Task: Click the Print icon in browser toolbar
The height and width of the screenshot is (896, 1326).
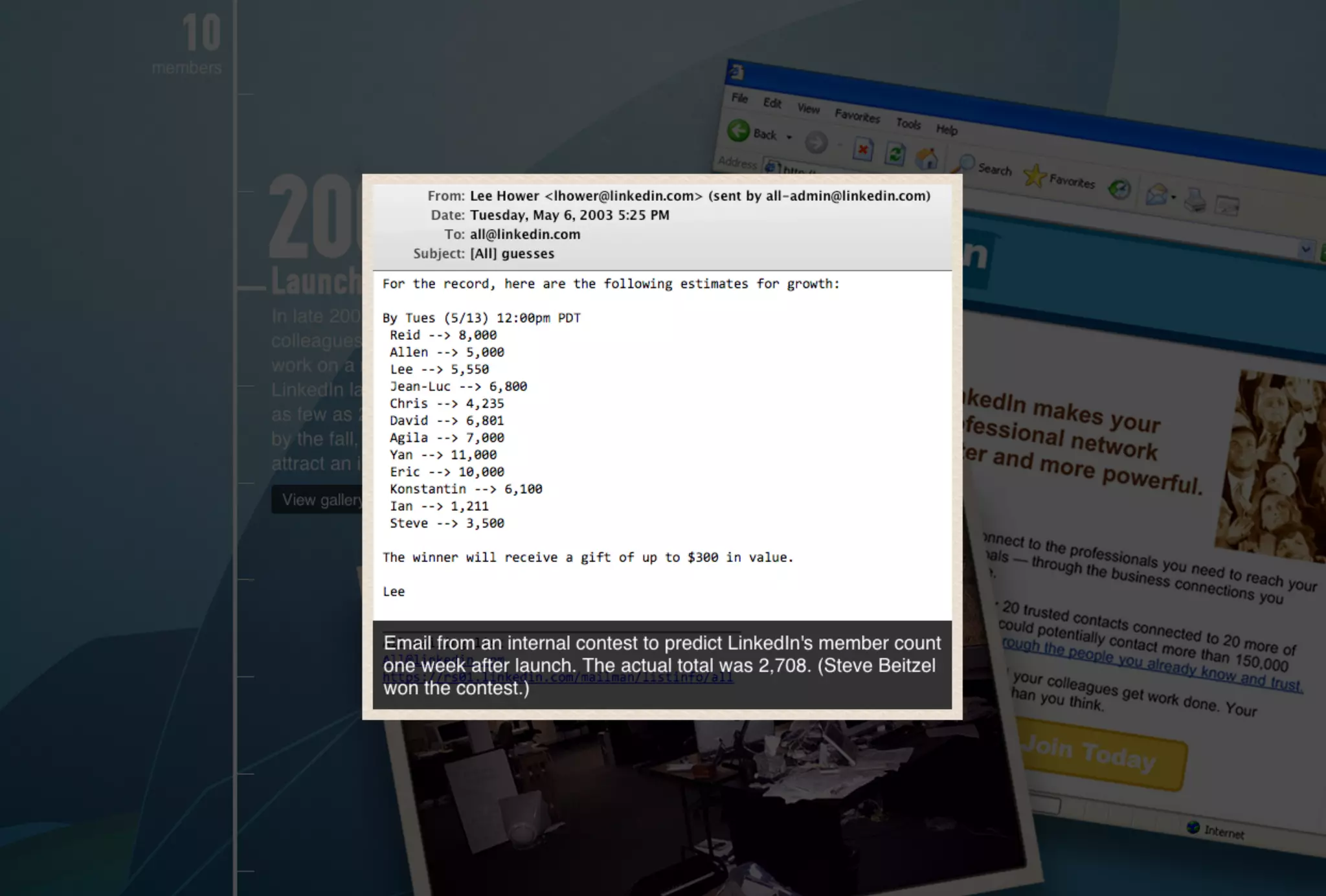Action: tap(1195, 200)
